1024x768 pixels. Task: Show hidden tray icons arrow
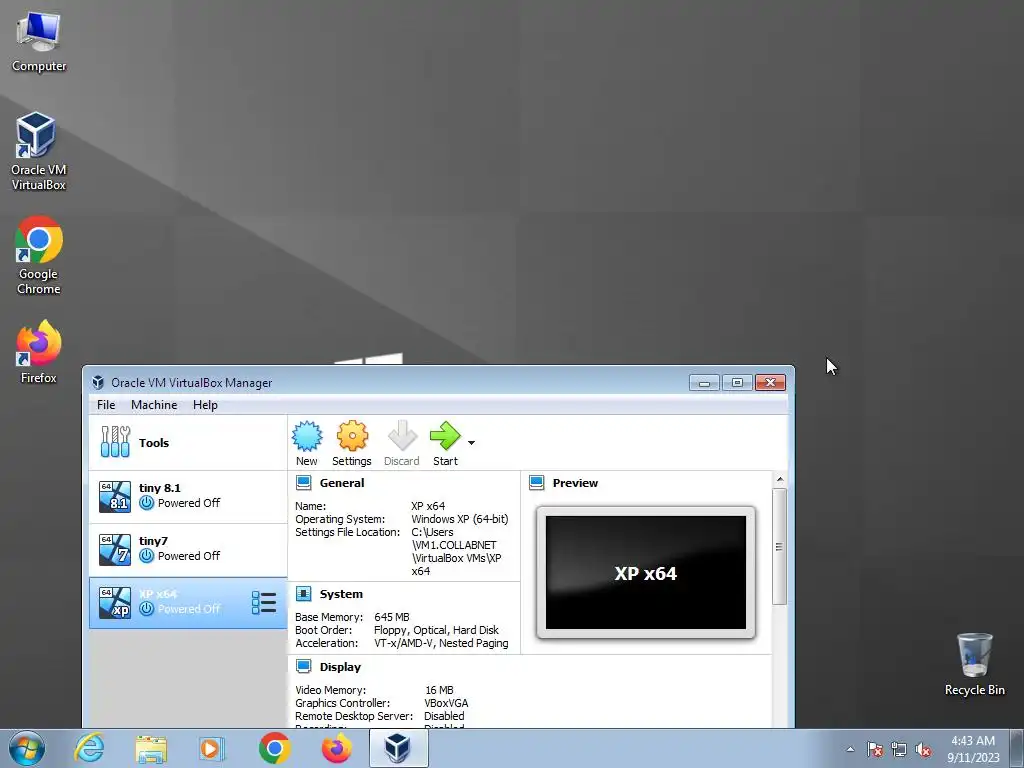850,749
